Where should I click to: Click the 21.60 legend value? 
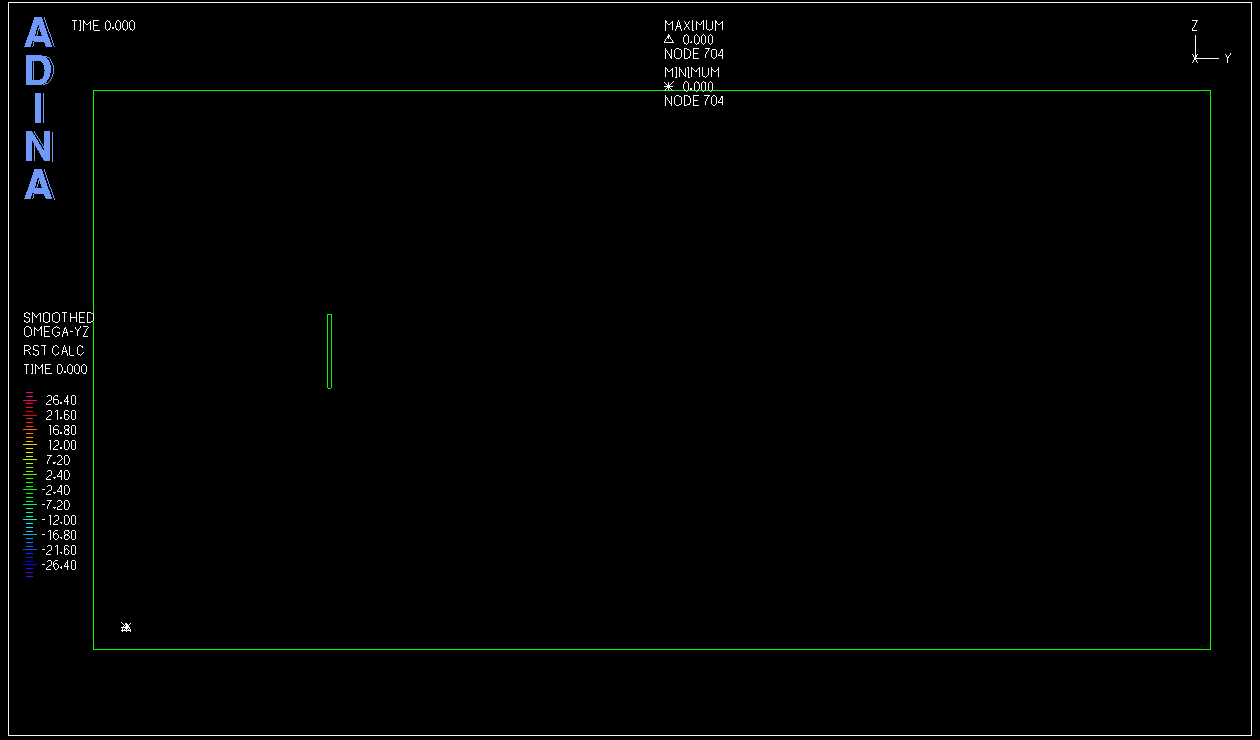click(x=61, y=415)
